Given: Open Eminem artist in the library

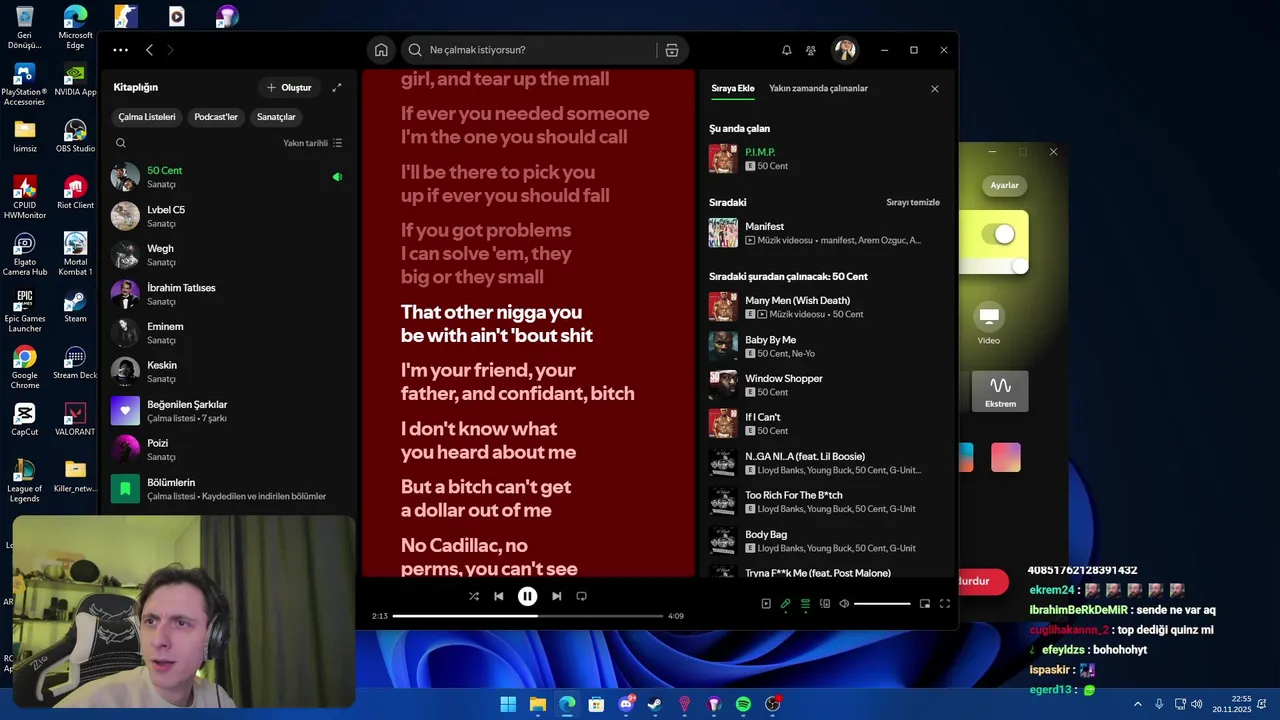Looking at the screenshot, I should pyautogui.click(x=228, y=333).
